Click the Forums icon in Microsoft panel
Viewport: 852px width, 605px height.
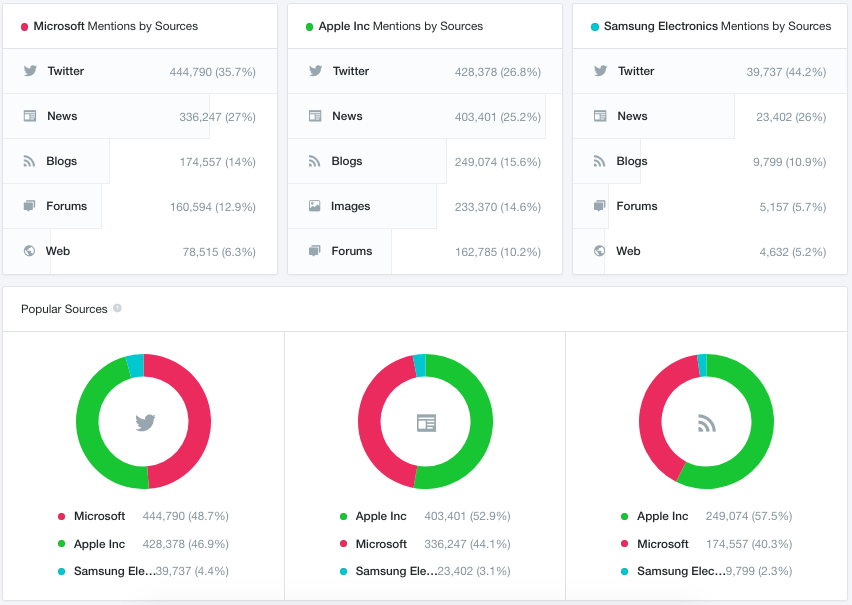tap(29, 205)
